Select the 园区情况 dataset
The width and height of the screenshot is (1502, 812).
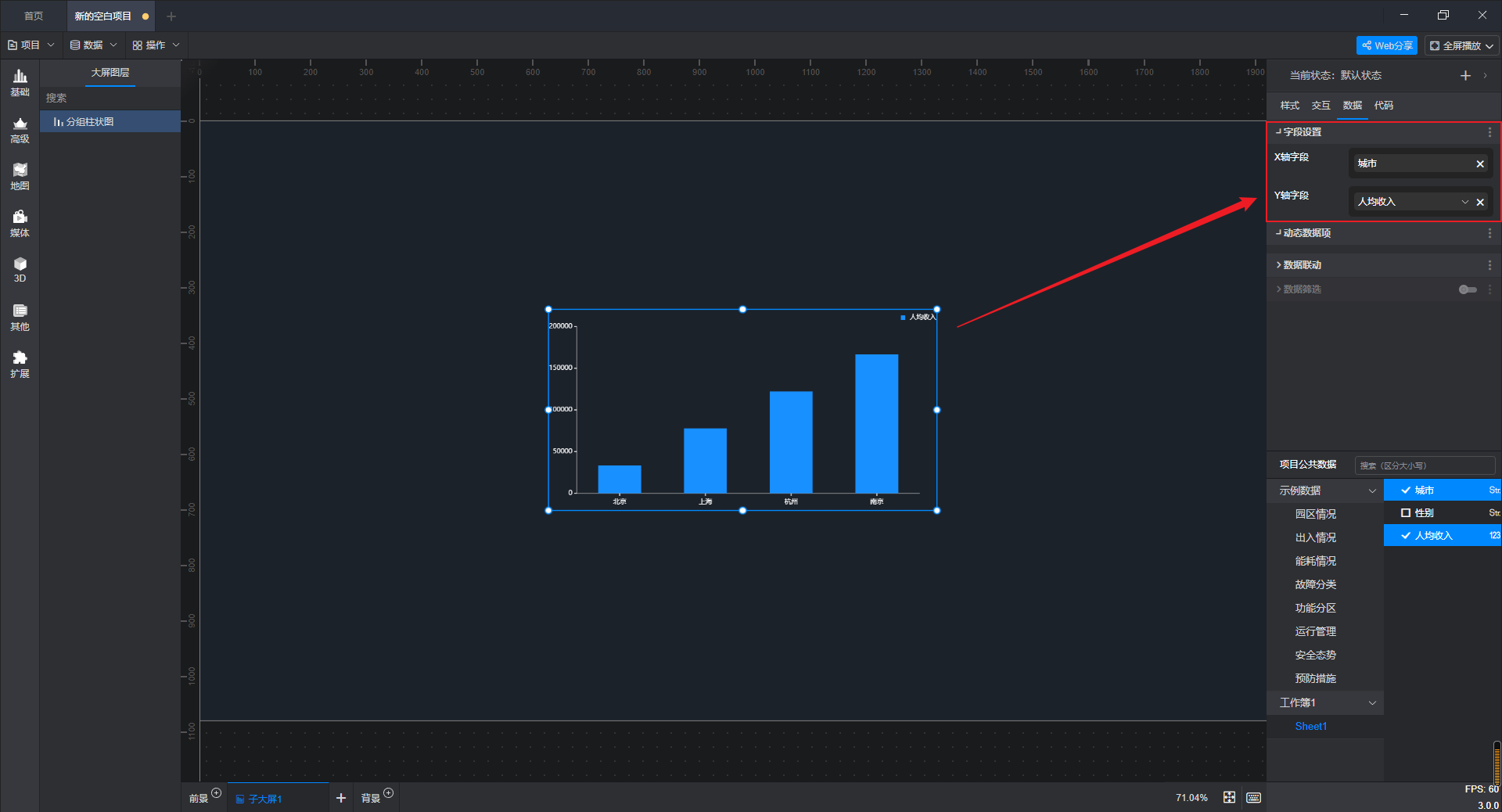click(1315, 514)
